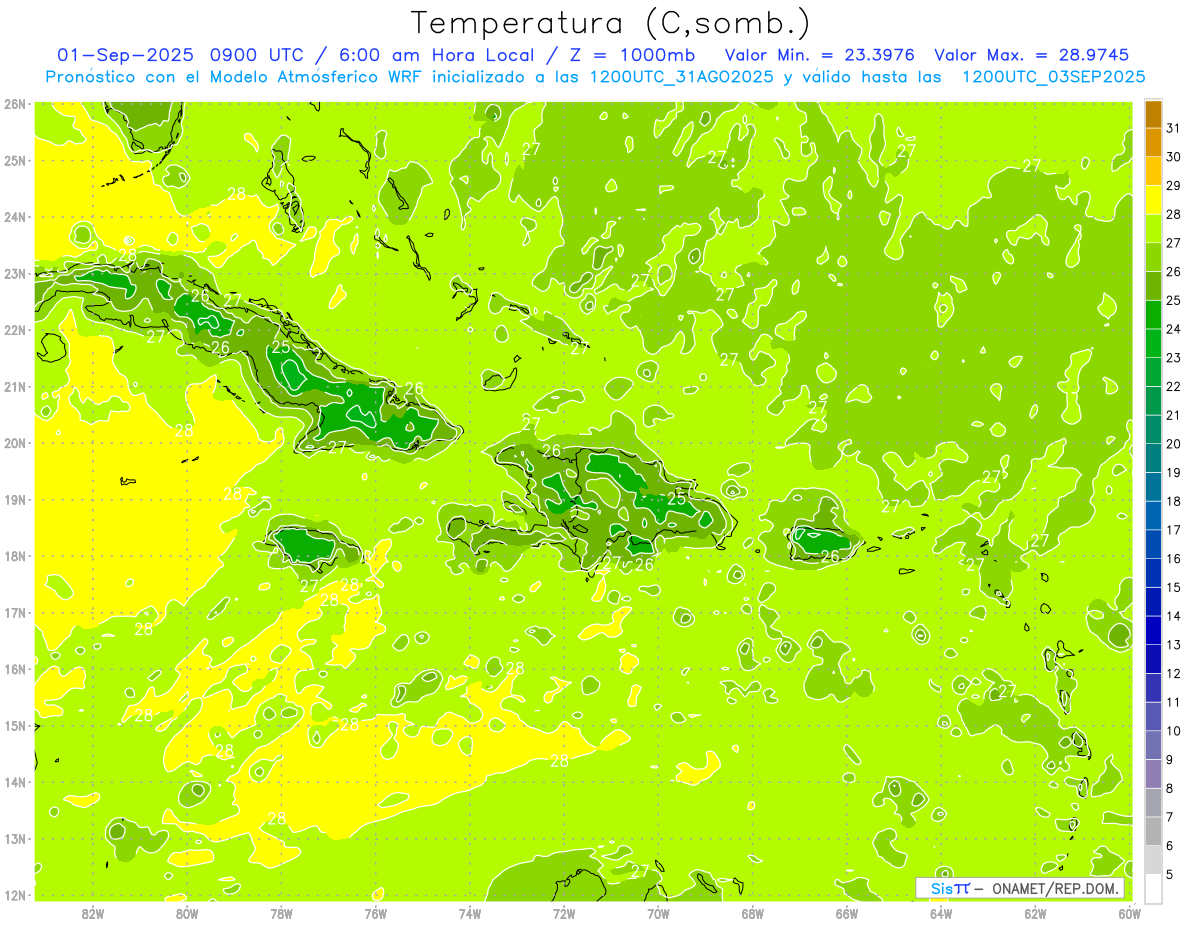Click the longitude axis label "72W"
The width and height of the screenshot is (1200, 927).
564,912
